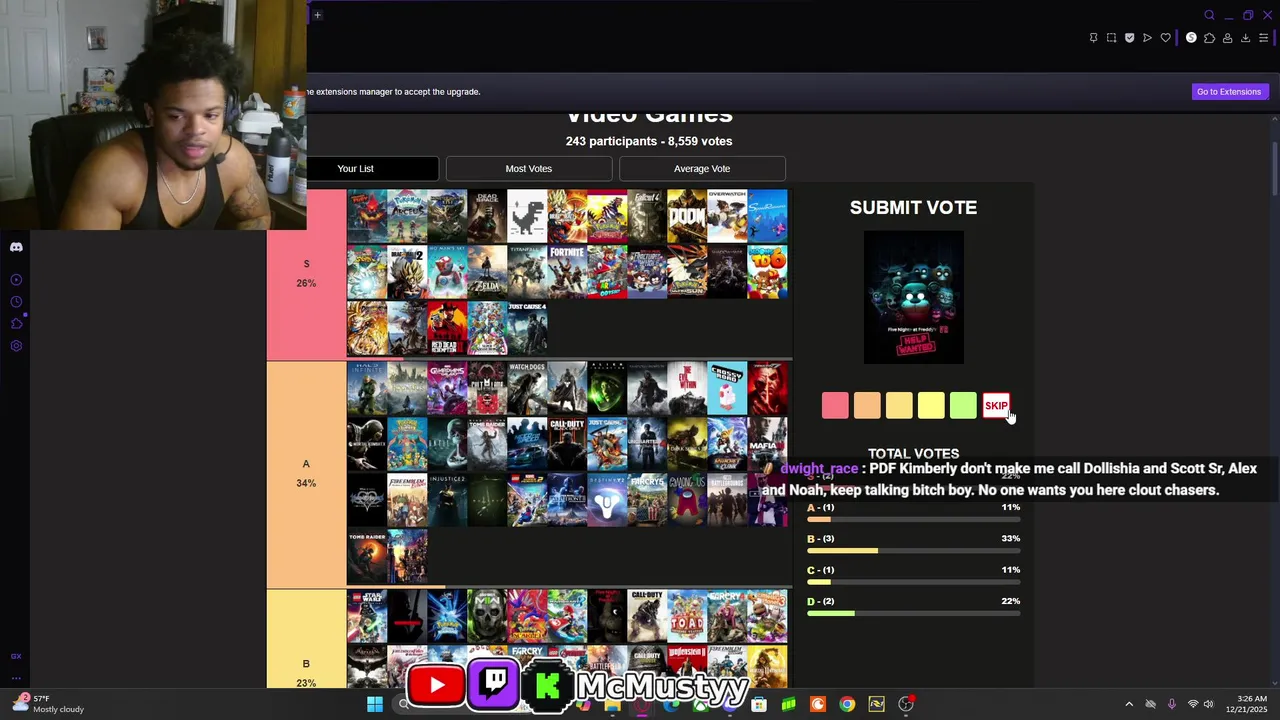Open the Microsoft Store taskbar icon
The image size is (1280, 720).
tap(759, 704)
